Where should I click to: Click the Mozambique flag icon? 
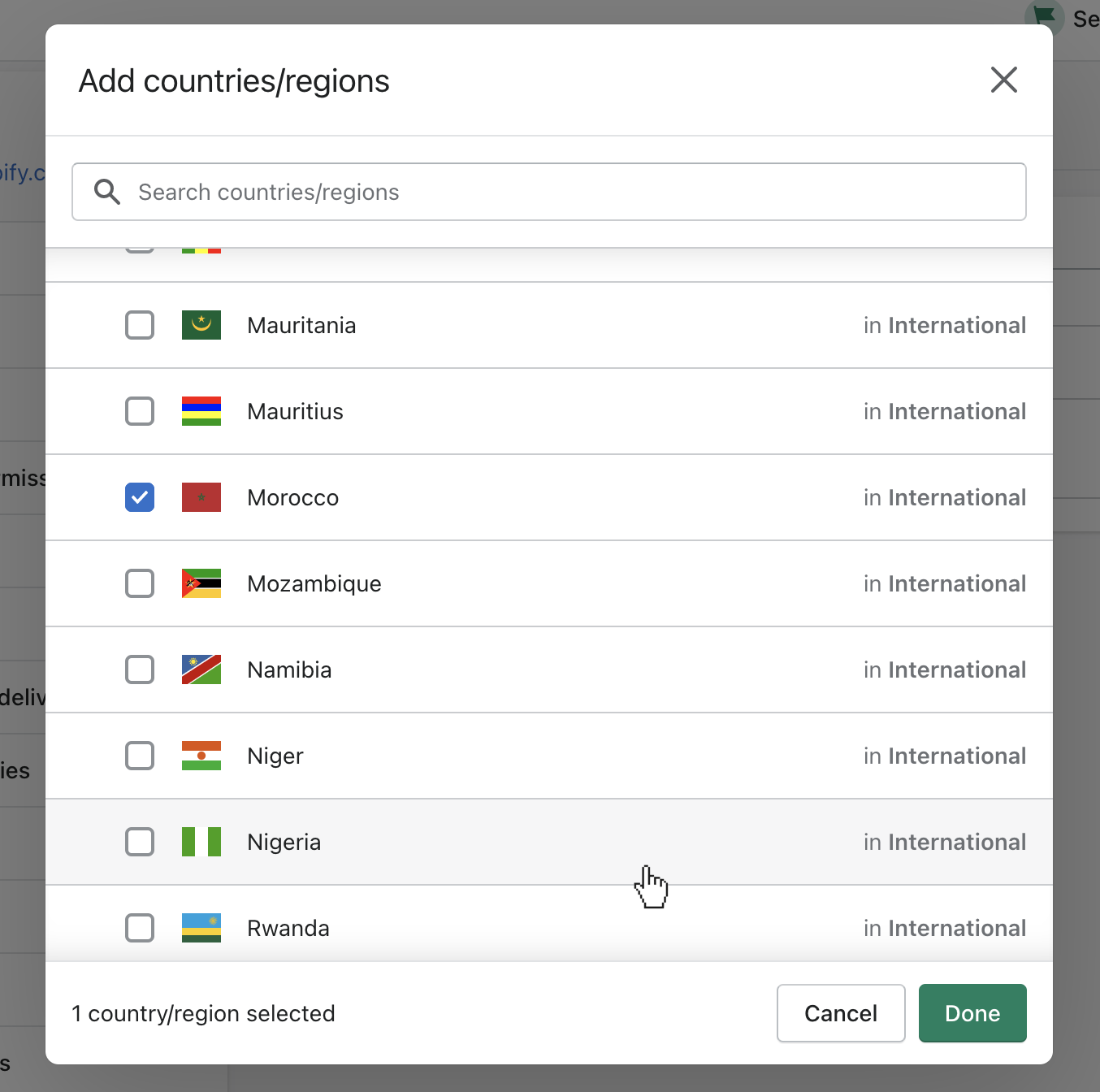click(201, 583)
